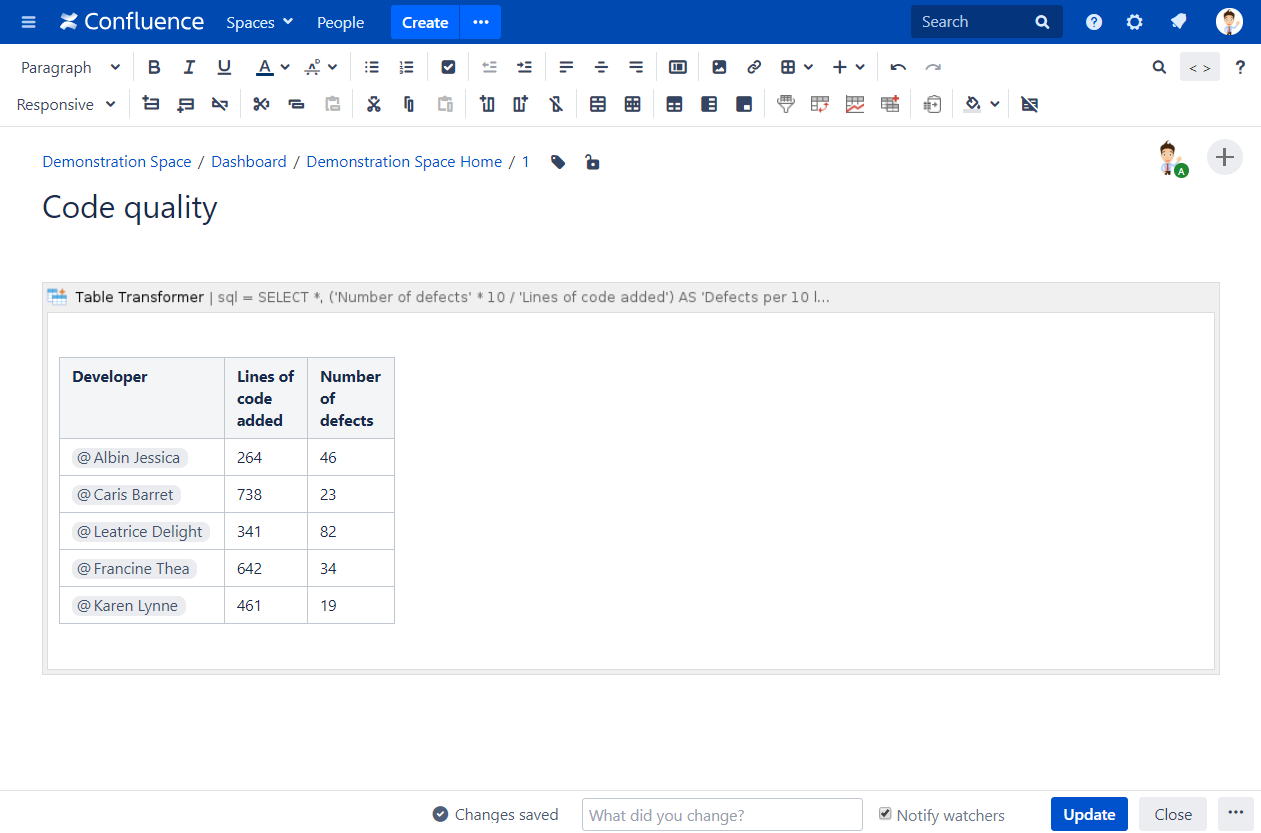Image resolution: width=1261 pixels, height=833 pixels.
Task: Open the People menu
Action: 340,21
